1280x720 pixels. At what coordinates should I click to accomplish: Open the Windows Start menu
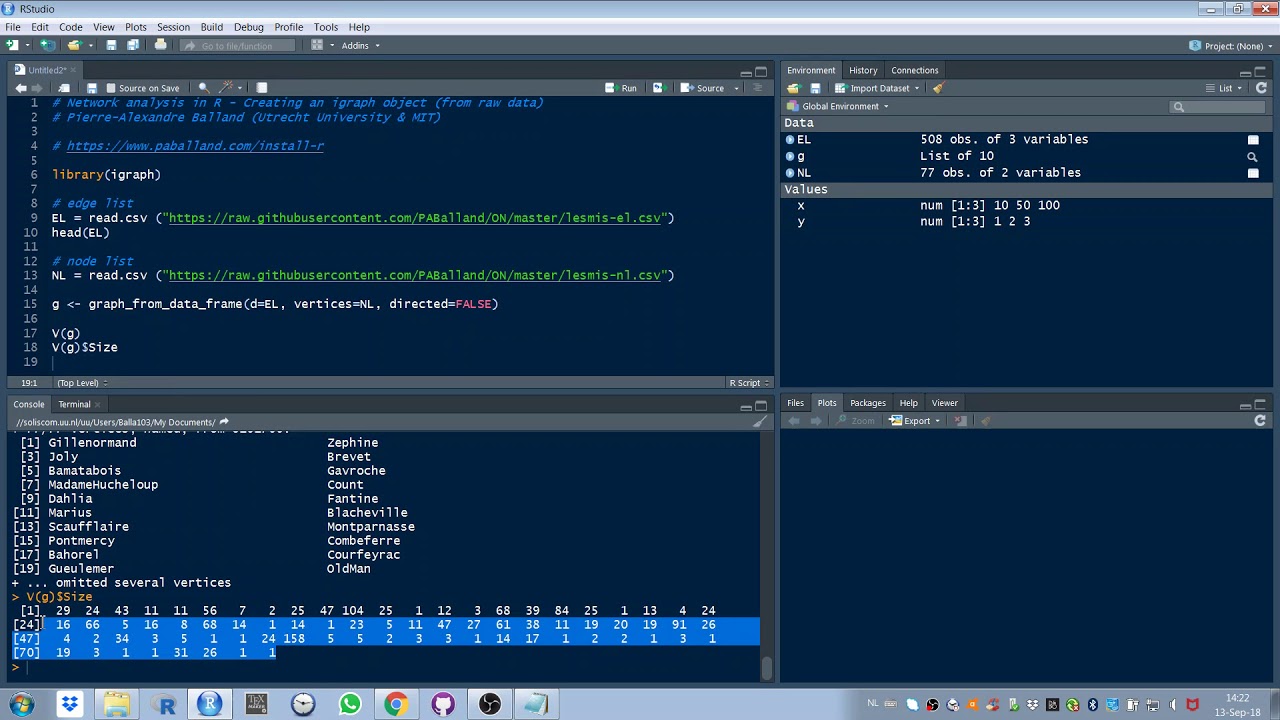tap(22, 705)
